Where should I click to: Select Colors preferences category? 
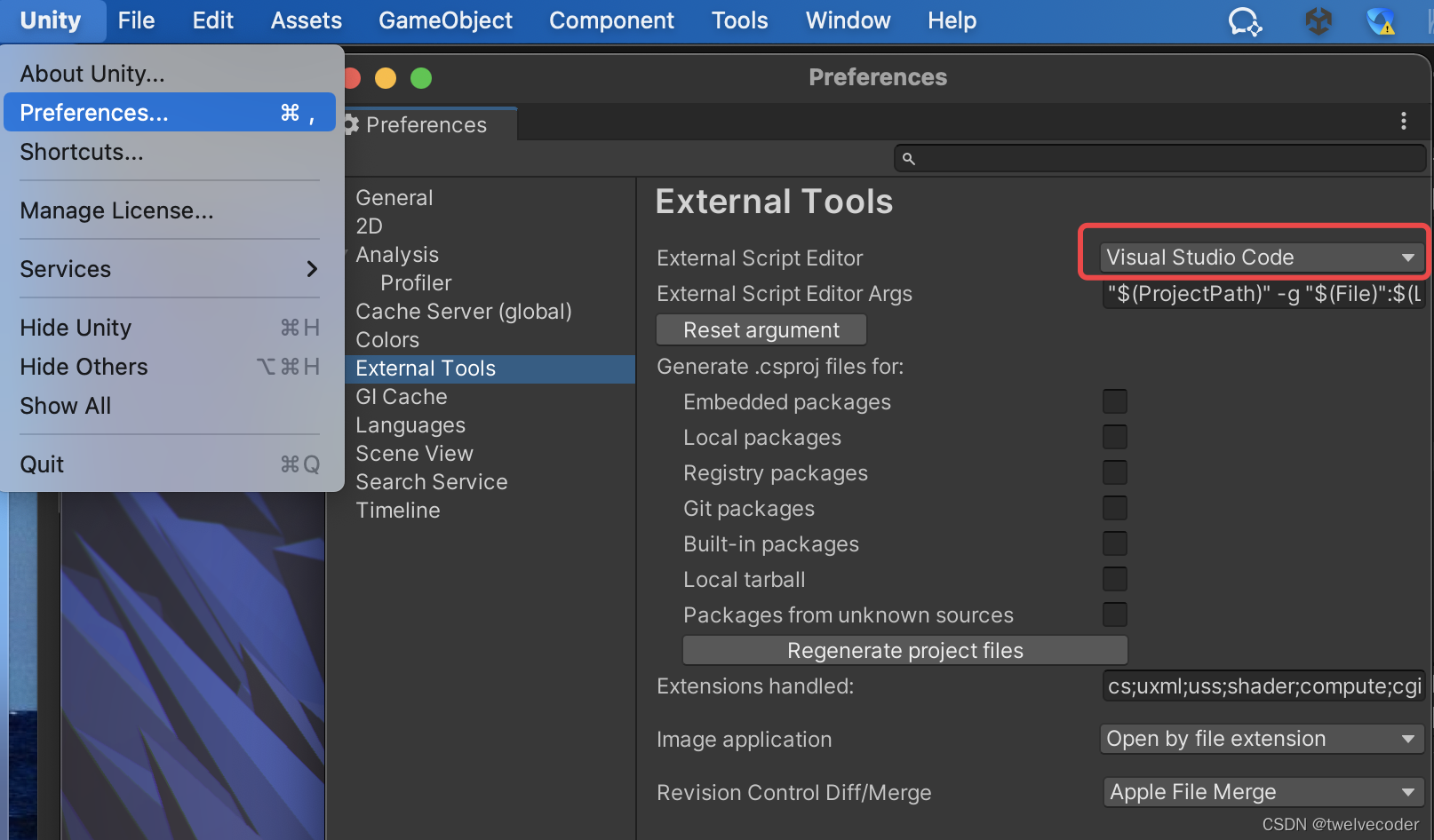click(x=387, y=340)
